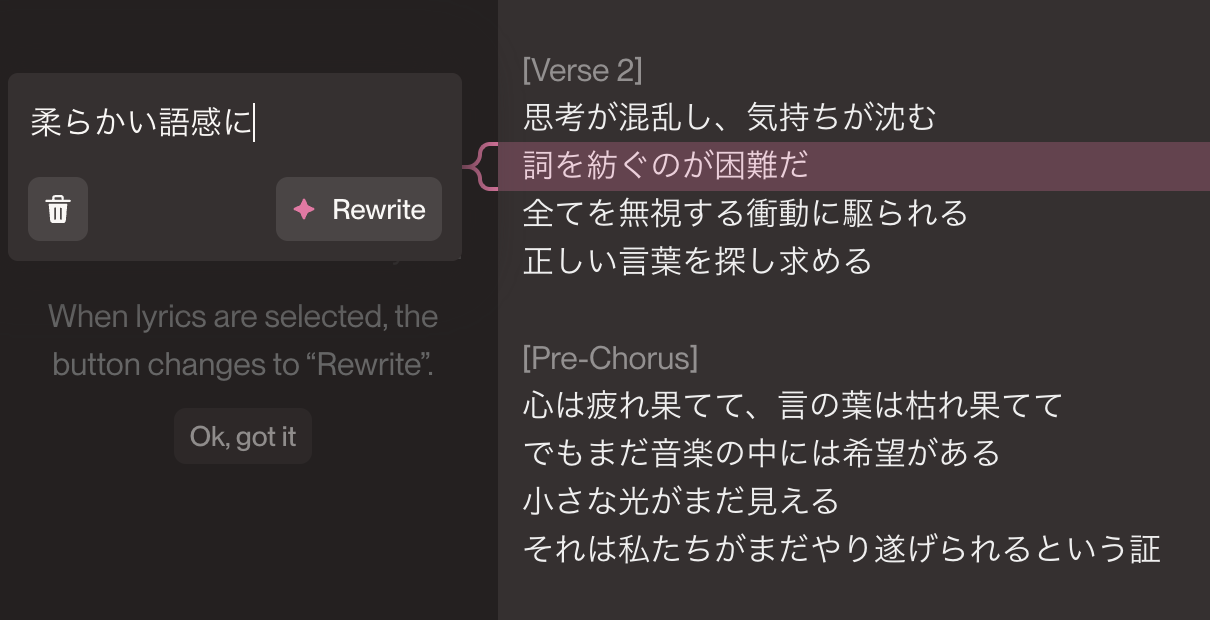Click the trash delete icon
The width and height of the screenshot is (1210, 620).
pos(58,210)
